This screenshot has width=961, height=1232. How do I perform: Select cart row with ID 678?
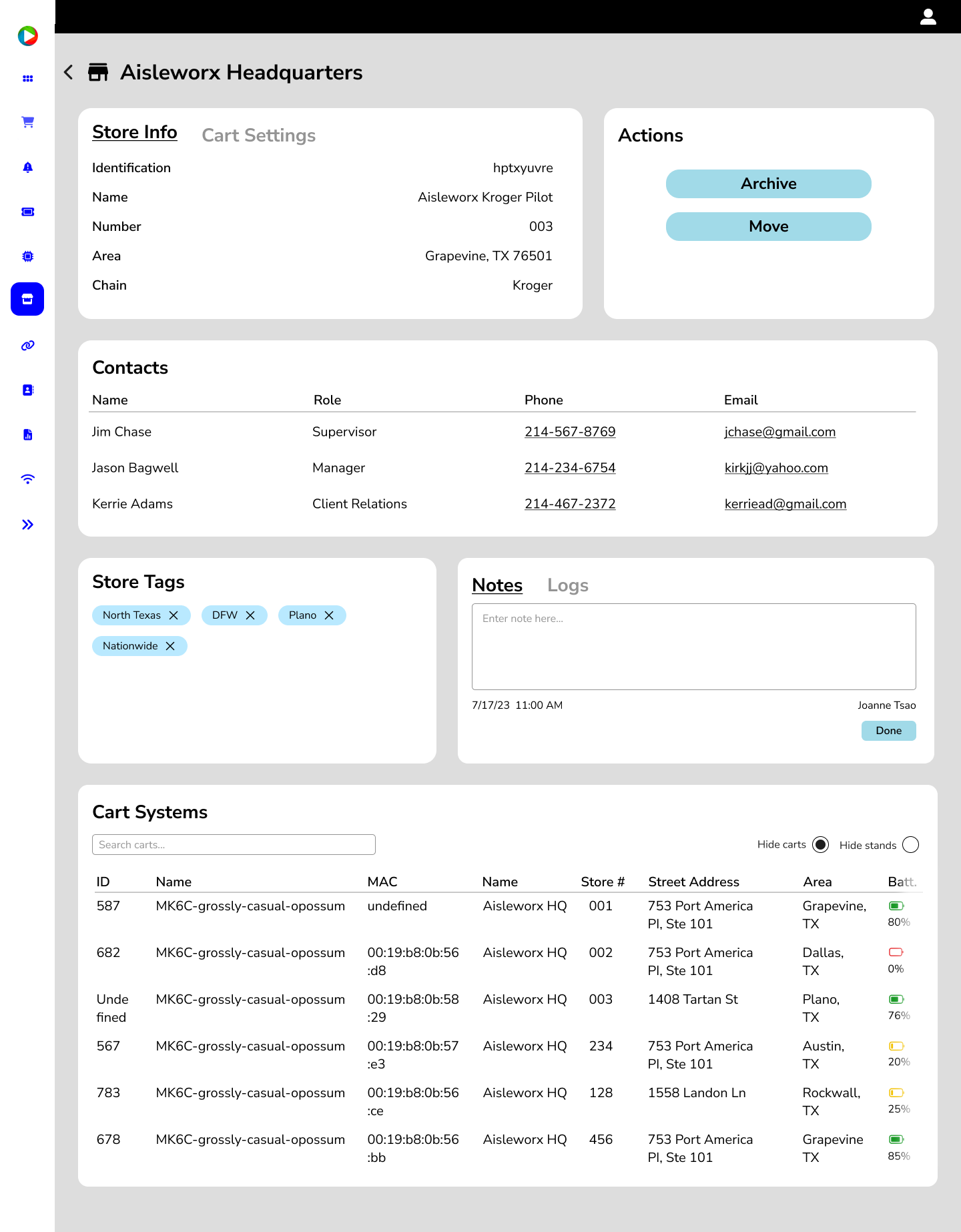(507, 1149)
